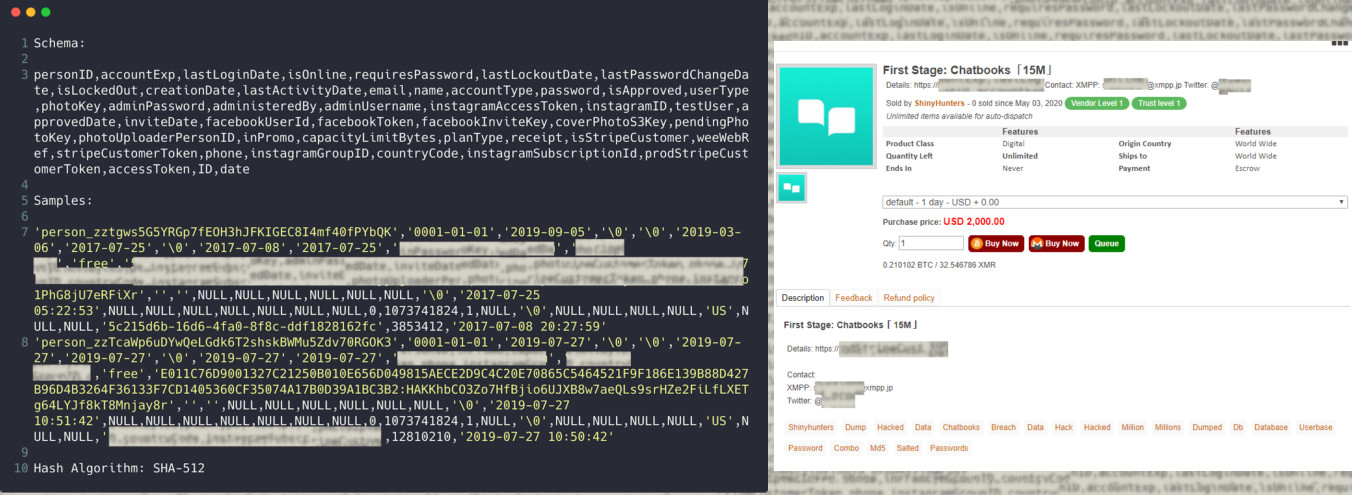Select the Dumped tag
The image size is (1352, 495).
(1206, 427)
